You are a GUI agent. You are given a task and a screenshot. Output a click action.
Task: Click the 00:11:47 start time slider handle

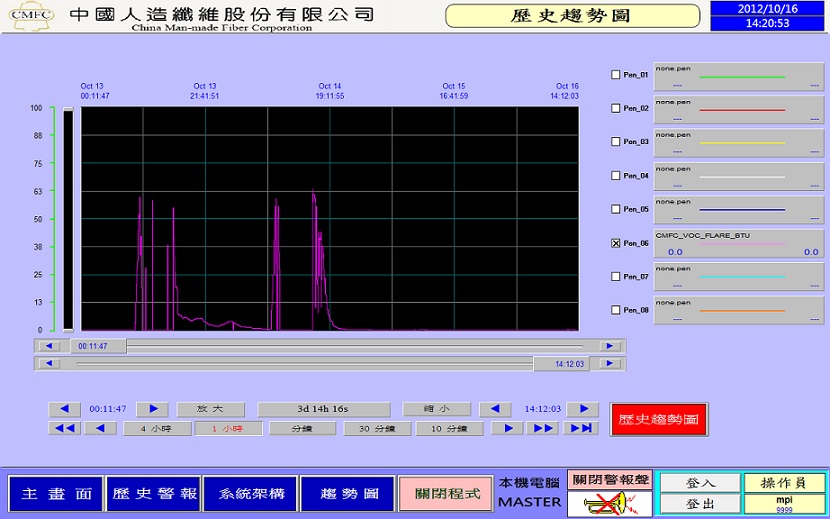click(x=97, y=346)
